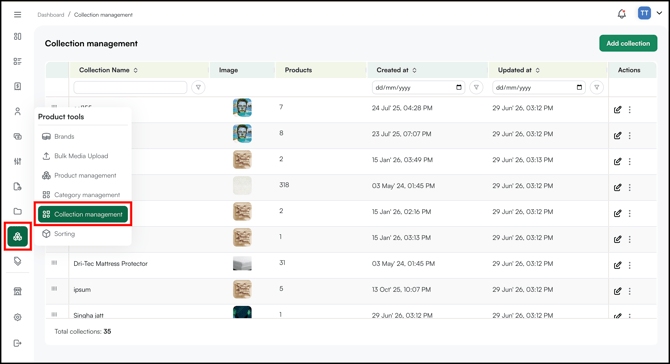This screenshot has height=364, width=670.
Task: Open more actions for 24 Jul' 25 row
Action: [629, 110]
